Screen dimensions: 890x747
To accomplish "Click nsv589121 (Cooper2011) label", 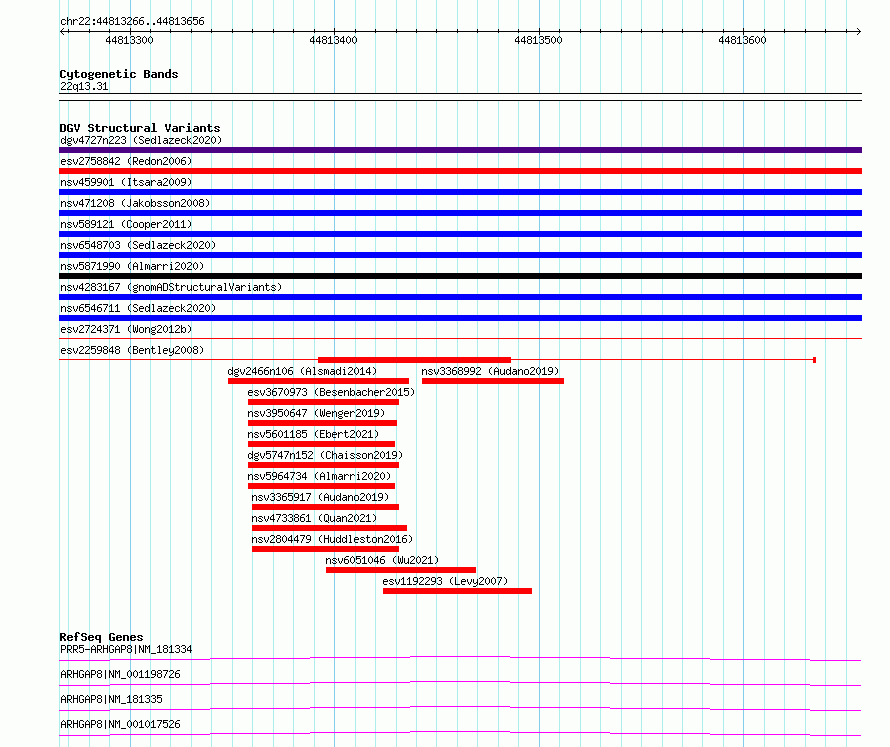I will coord(126,224).
